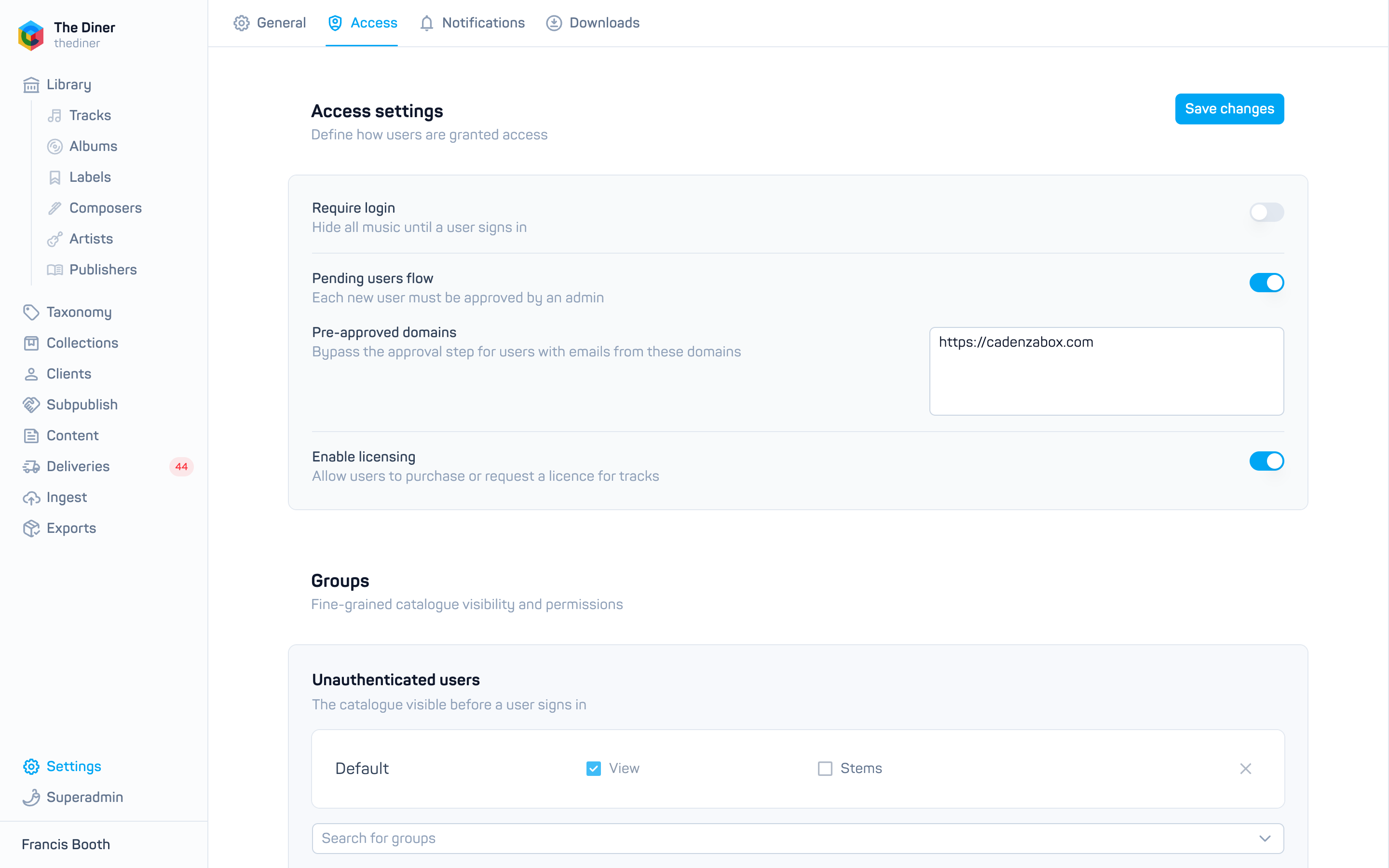The image size is (1389, 868).
Task: Click the Exports box icon
Action: point(31,528)
